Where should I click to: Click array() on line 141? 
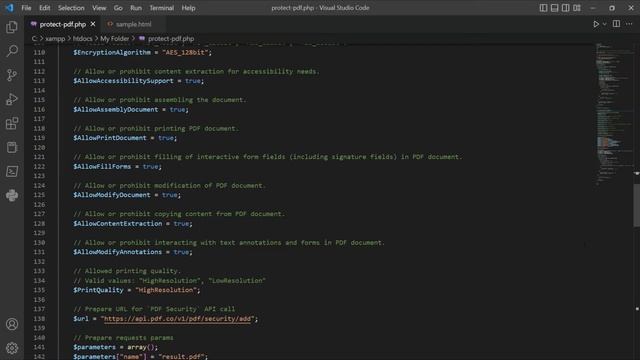[x=141, y=347]
